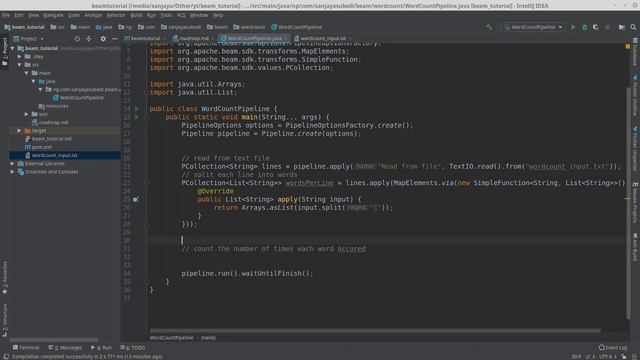Open run configuration WordCountPipeline dropdown
The height and width of the screenshot is (360, 640).
click(x=533, y=27)
